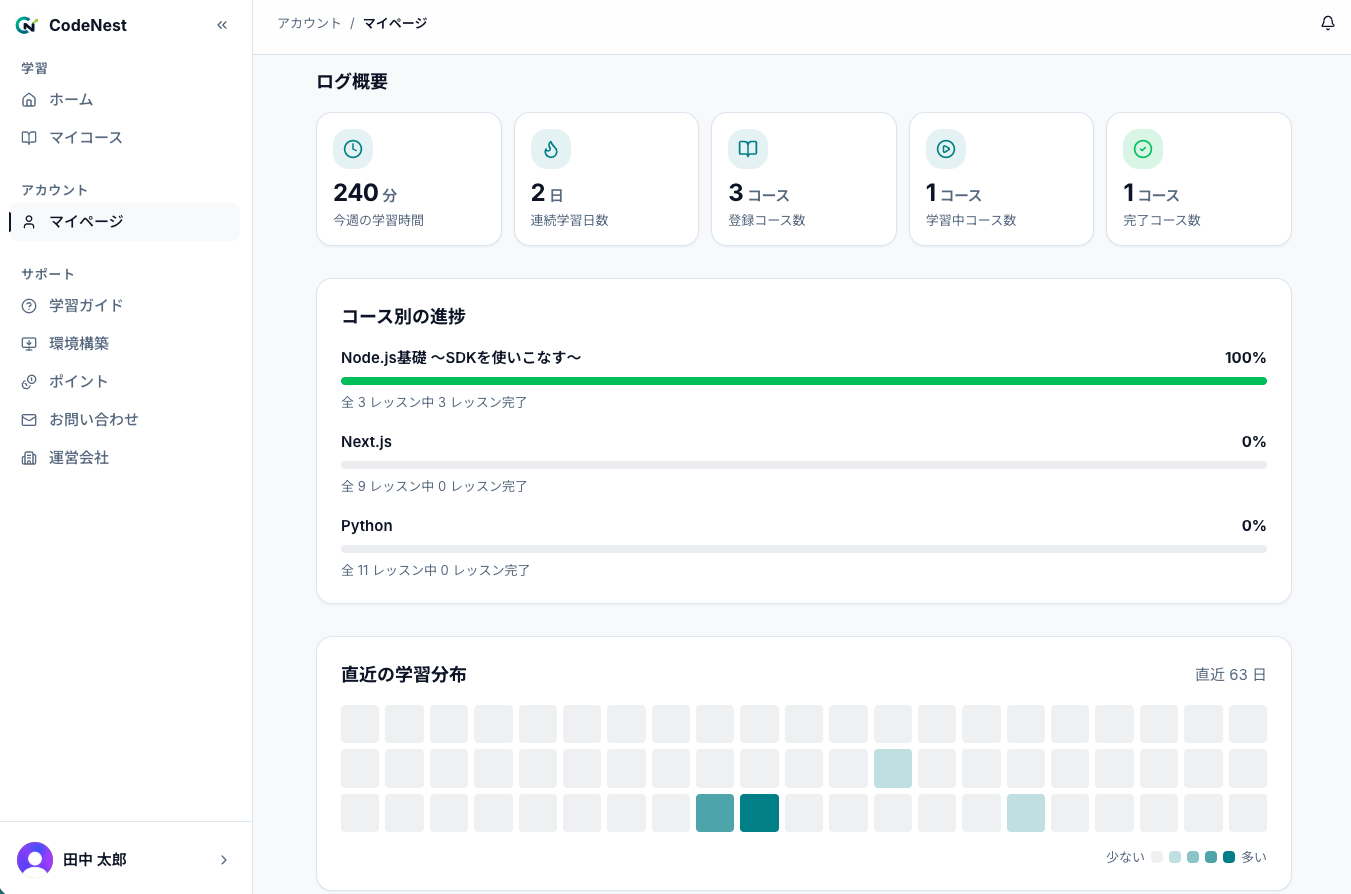Screen dimensions: 1351x894
Task: Click the clock icon on 今週の学習時間 card
Action: 353,149
